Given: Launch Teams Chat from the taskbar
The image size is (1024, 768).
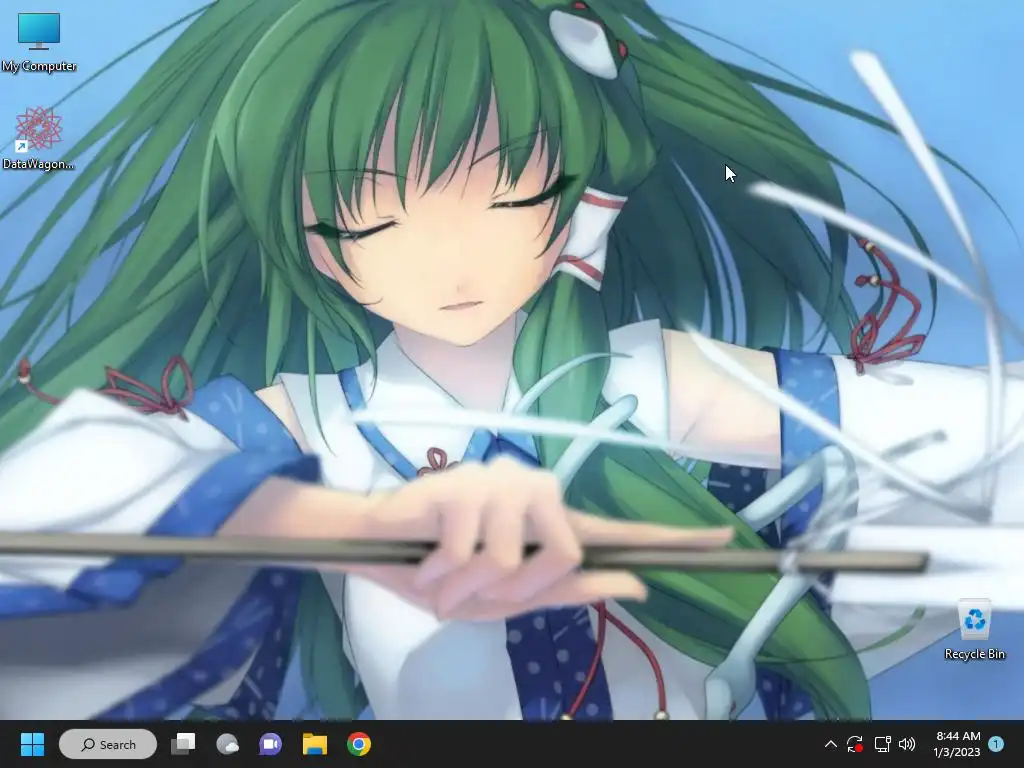Looking at the screenshot, I should click(x=270, y=744).
